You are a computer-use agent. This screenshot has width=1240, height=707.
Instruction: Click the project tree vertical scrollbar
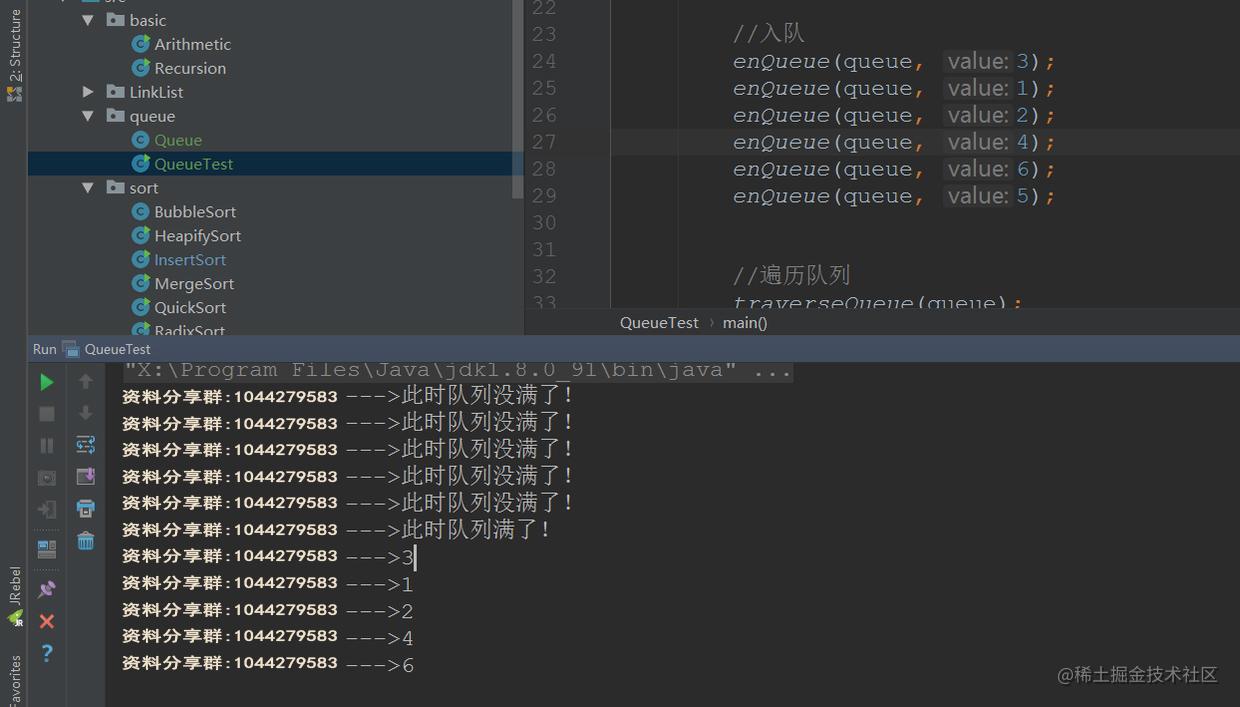pyautogui.click(x=518, y=100)
